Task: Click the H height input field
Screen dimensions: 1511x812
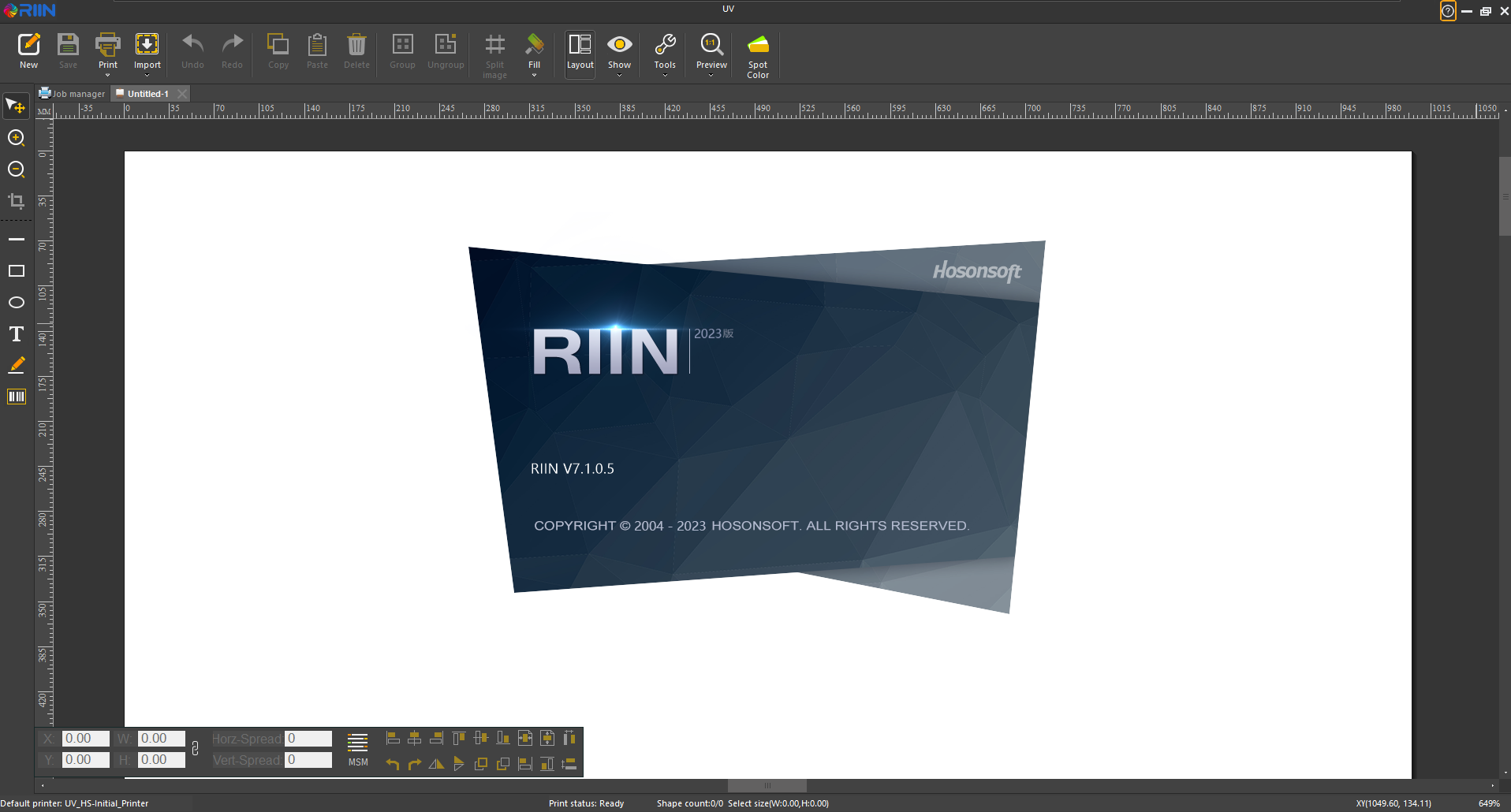Action: [161, 760]
